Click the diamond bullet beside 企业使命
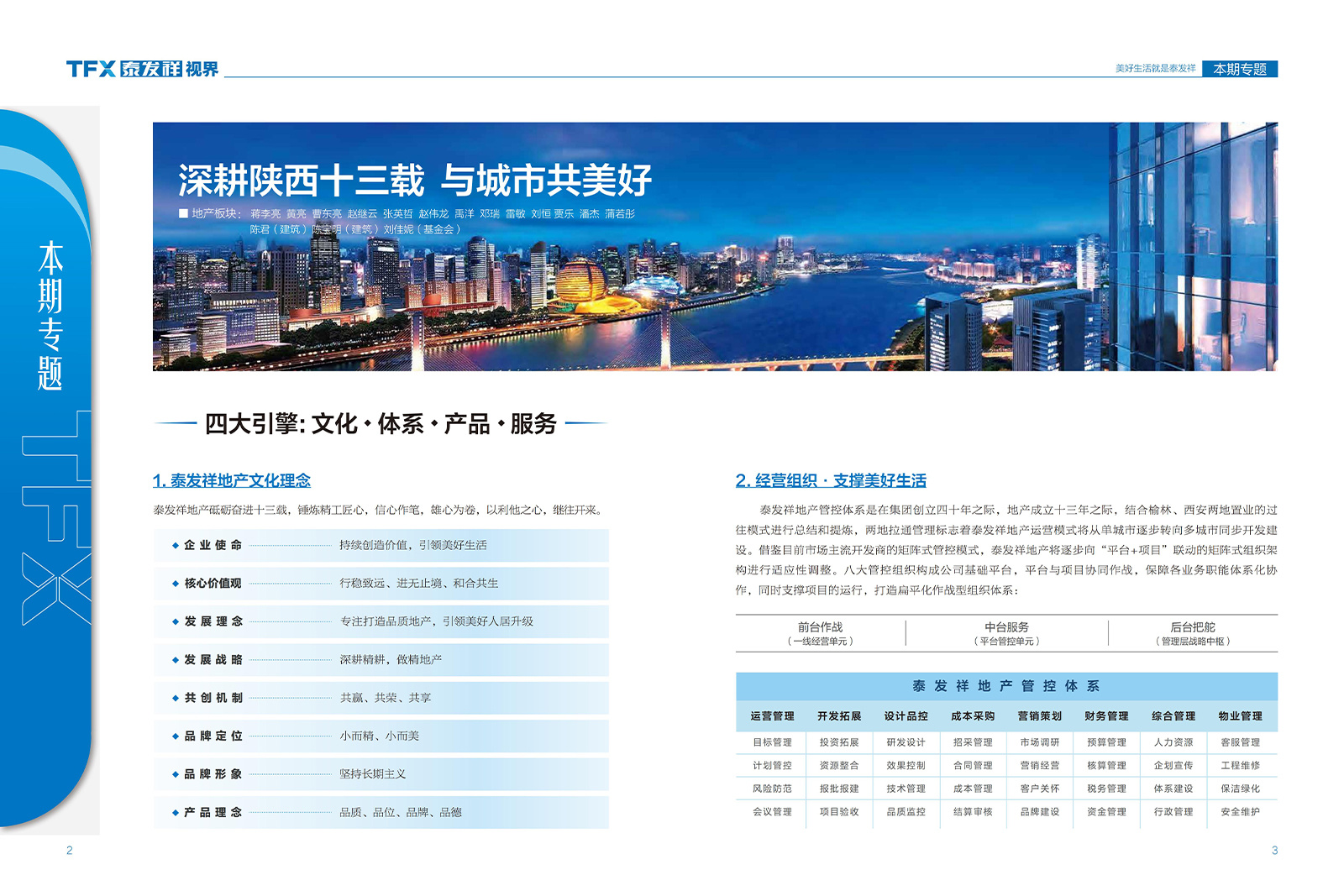 176,545
